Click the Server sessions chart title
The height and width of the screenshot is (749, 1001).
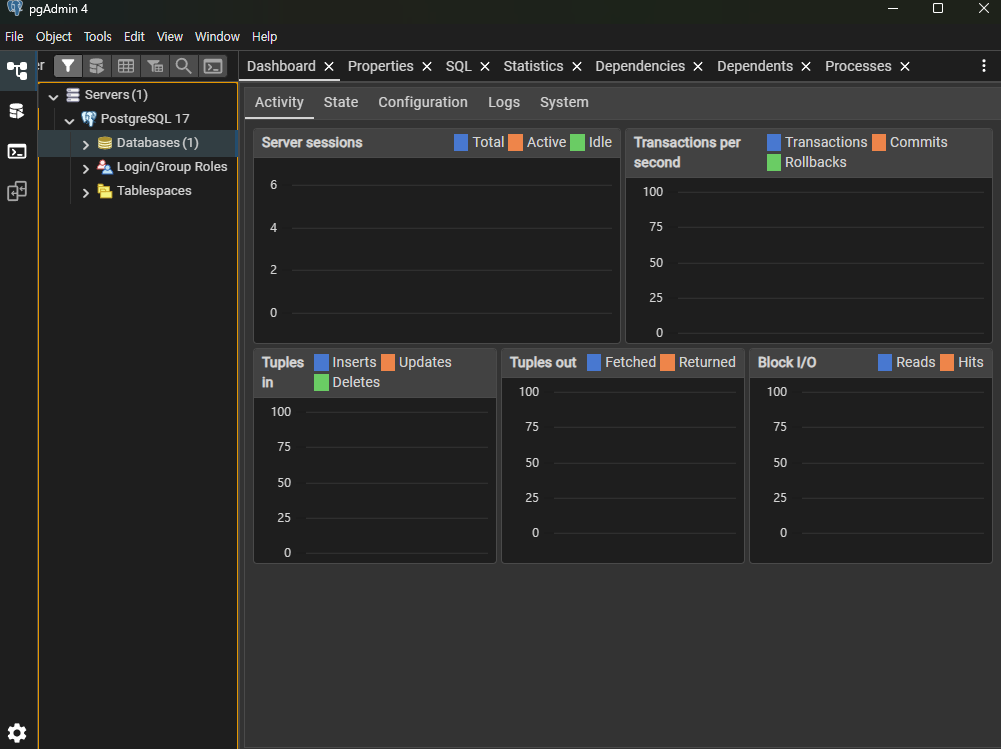312,142
